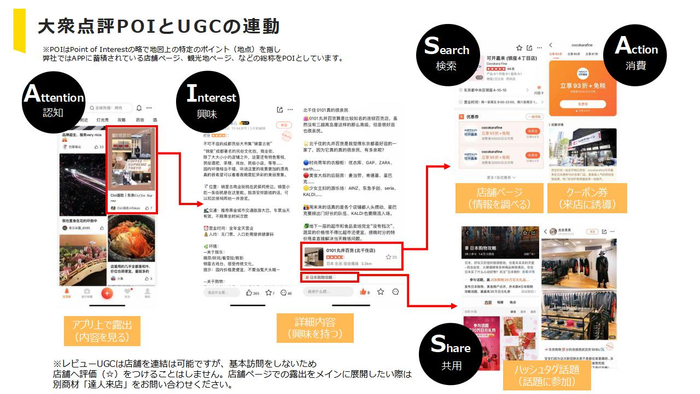Open the galaxy night-sky post thumbnail
This screenshot has width=700, height=394.
tap(83, 185)
